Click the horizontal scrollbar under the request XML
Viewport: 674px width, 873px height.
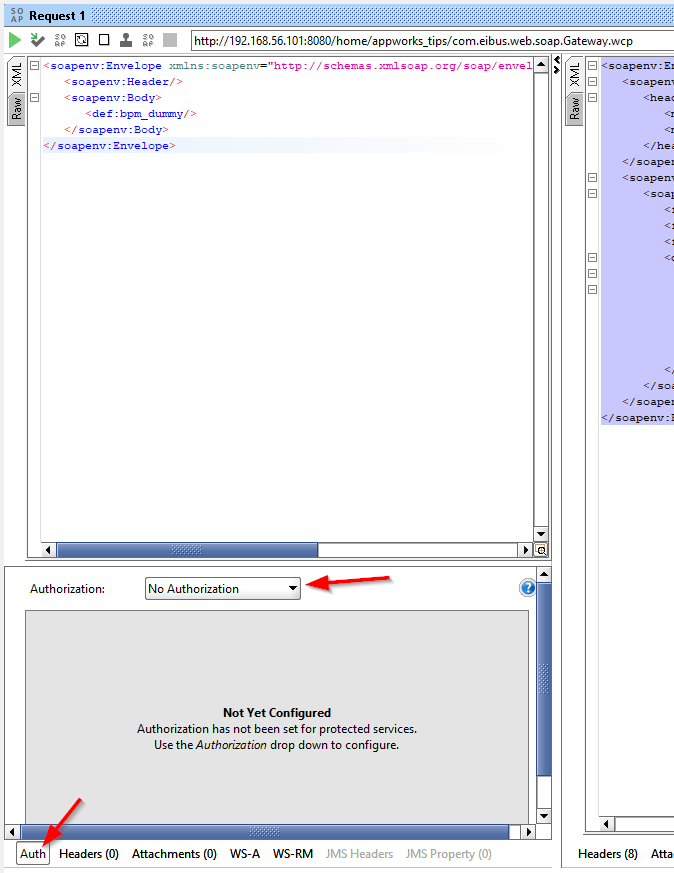[187, 550]
